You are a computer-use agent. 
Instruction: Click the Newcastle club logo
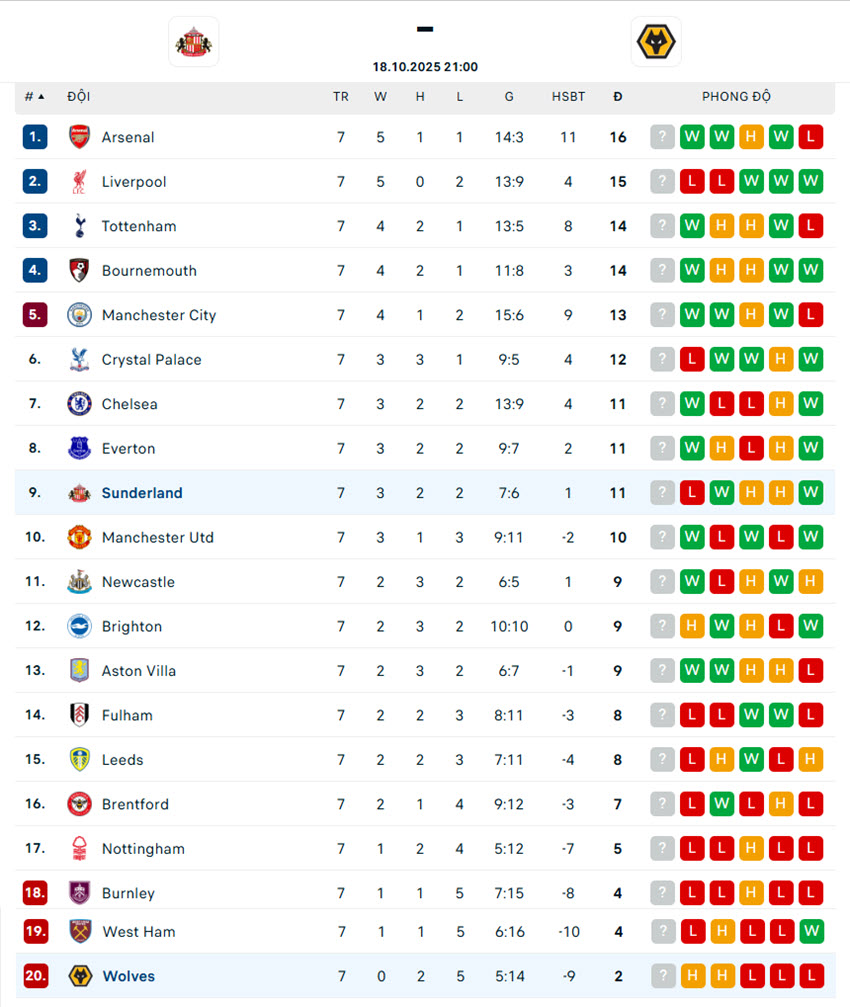79,582
